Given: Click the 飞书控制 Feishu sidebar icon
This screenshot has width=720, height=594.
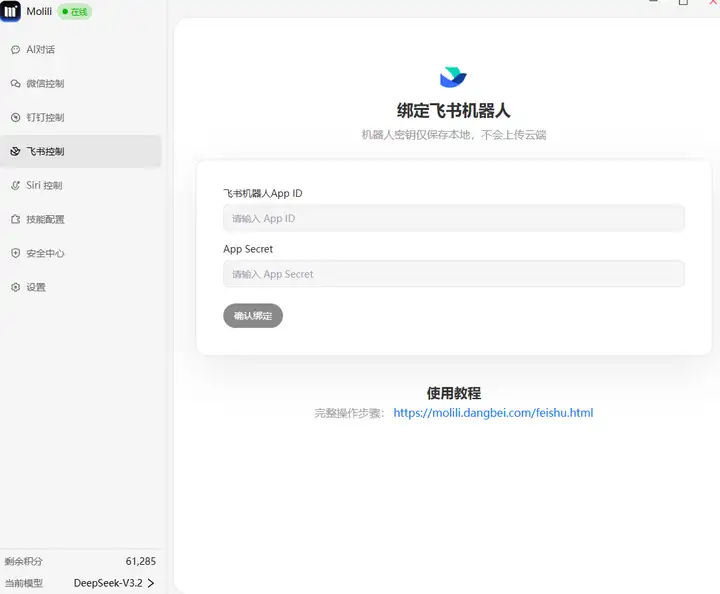Looking at the screenshot, I should (x=15, y=151).
